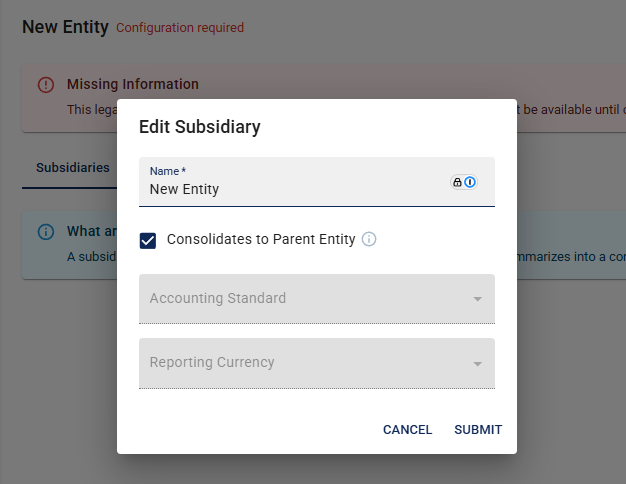Click the Edit Subsidiary dialog title
Image resolution: width=626 pixels, height=484 pixels.
pos(200,127)
